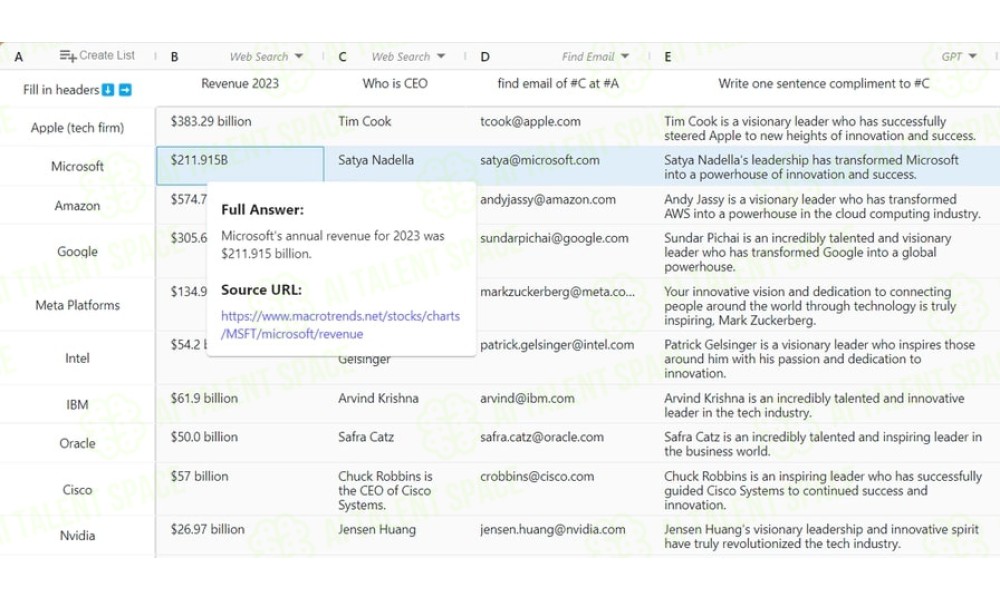The height and width of the screenshot is (600, 1000).
Task: Click the Safra Catz CEO cell
Action: pos(395,443)
